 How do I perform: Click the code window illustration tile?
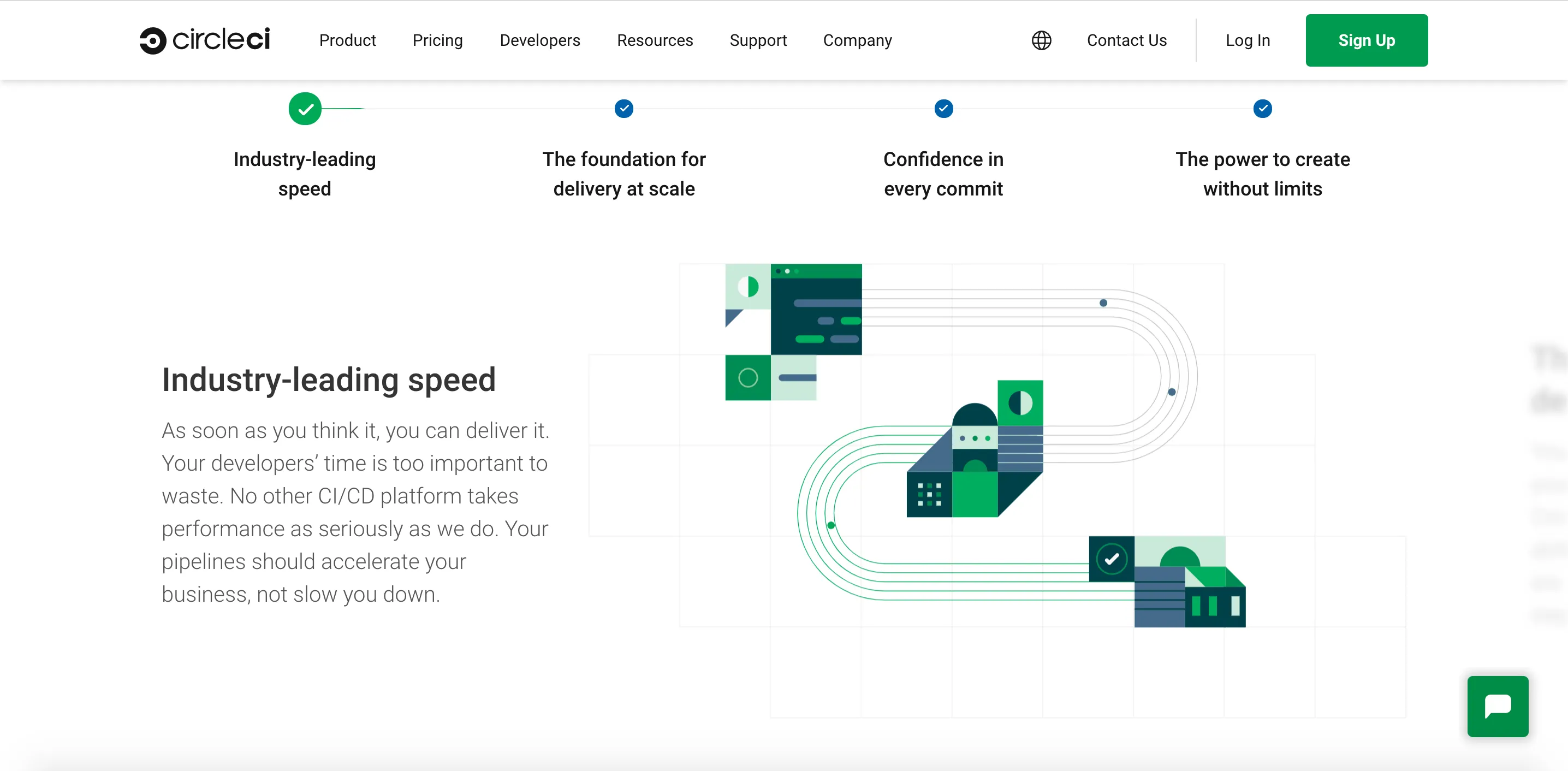[816, 309]
